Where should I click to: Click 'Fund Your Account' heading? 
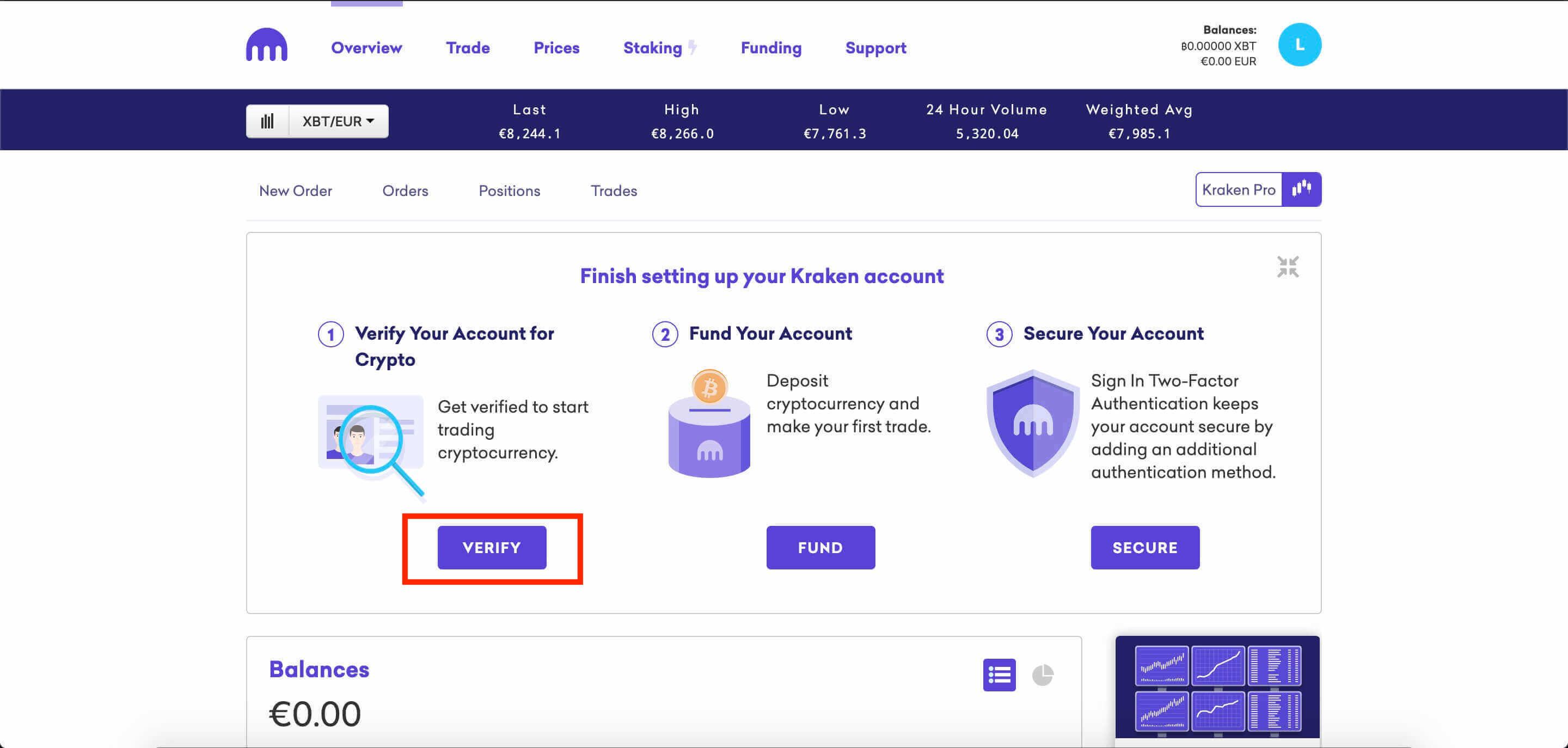(x=770, y=334)
